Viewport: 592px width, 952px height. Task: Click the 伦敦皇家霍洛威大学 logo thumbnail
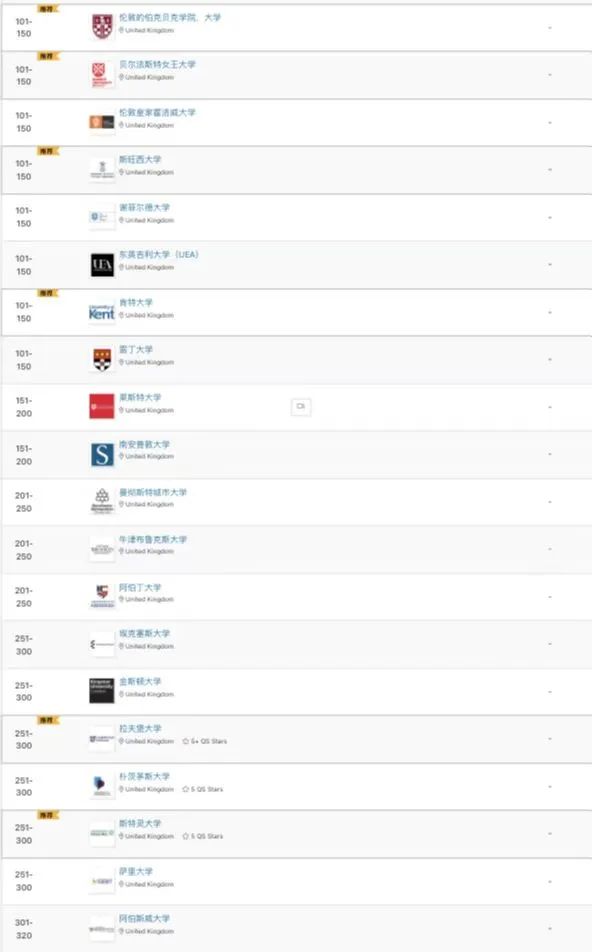[102, 122]
